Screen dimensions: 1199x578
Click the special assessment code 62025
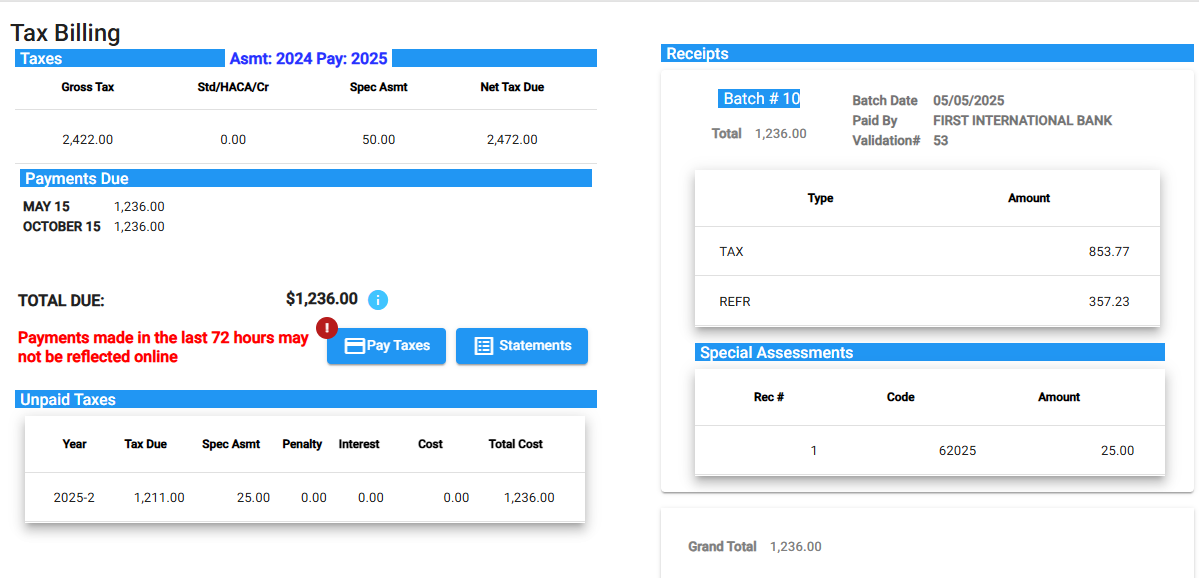coord(957,451)
